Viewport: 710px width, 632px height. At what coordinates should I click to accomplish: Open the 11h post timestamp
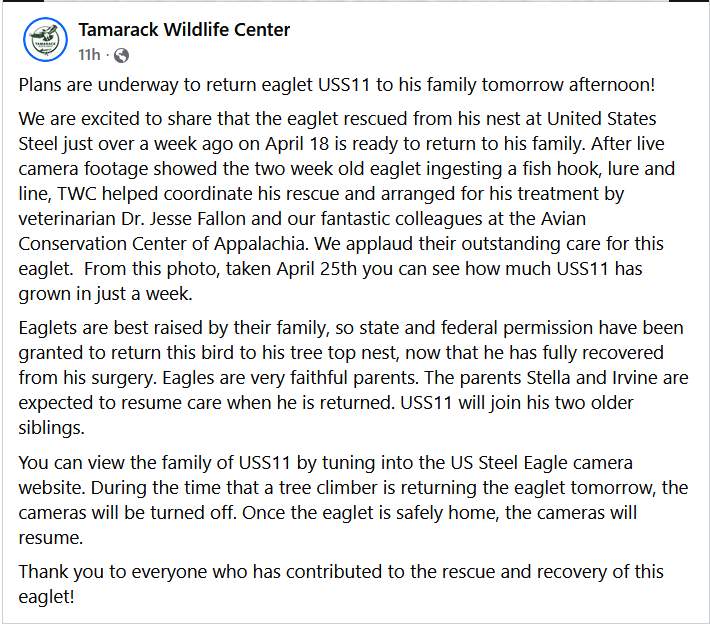(89, 55)
